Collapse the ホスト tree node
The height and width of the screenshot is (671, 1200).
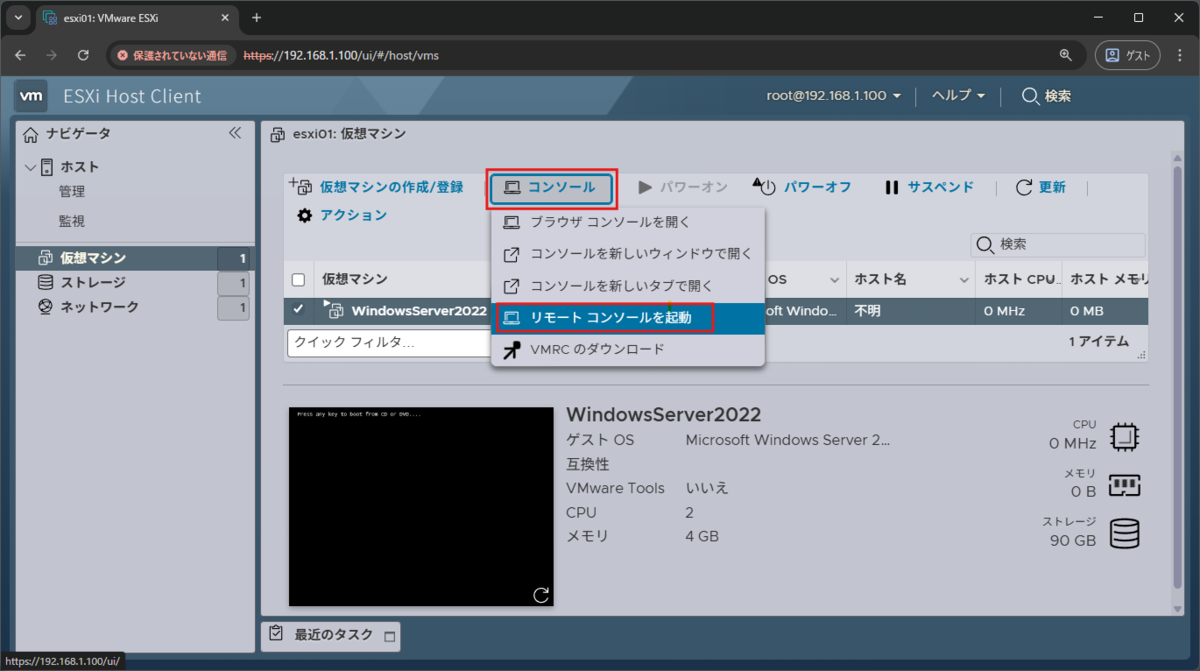coord(31,167)
